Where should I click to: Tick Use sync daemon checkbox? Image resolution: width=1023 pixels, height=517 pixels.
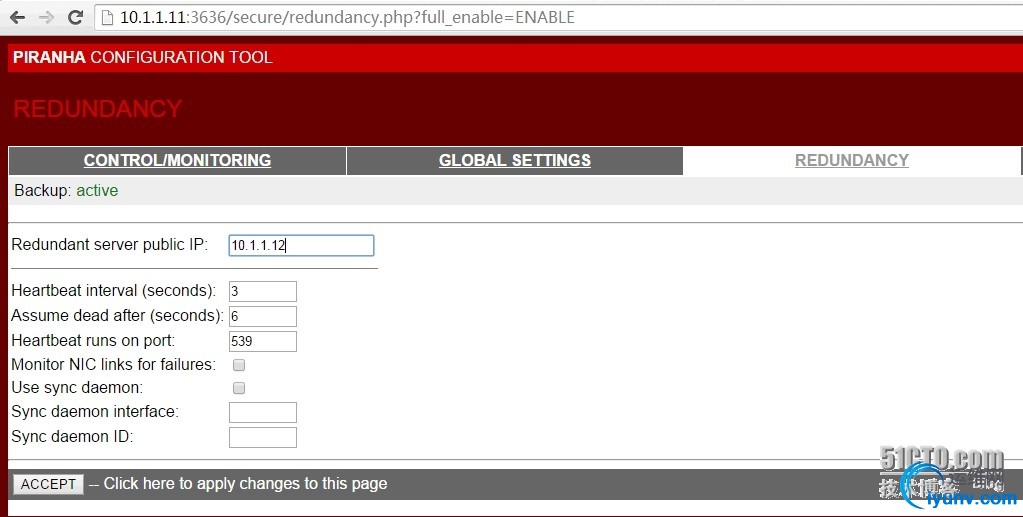tap(239, 388)
